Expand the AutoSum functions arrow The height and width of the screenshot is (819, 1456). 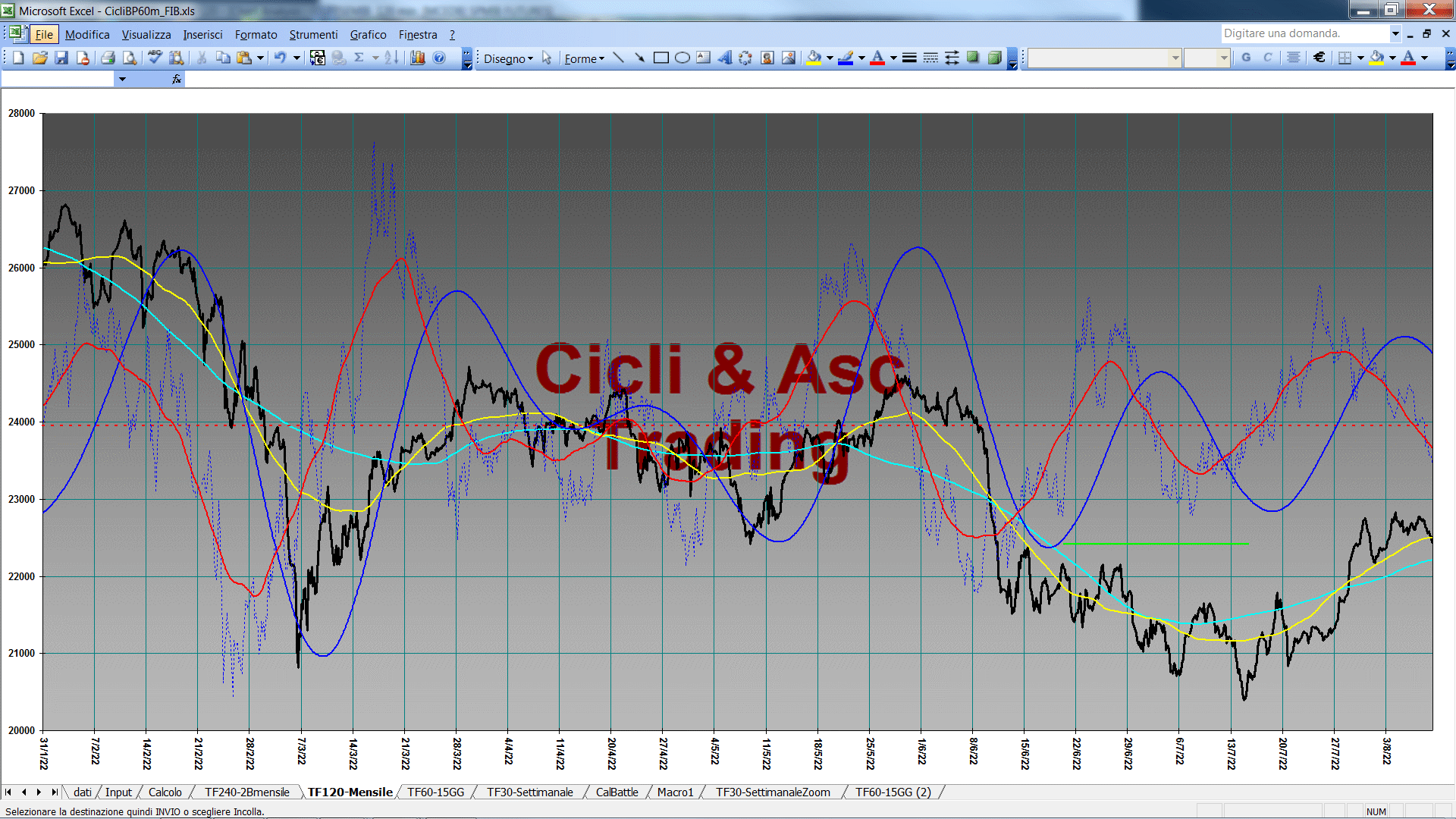pyautogui.click(x=375, y=58)
